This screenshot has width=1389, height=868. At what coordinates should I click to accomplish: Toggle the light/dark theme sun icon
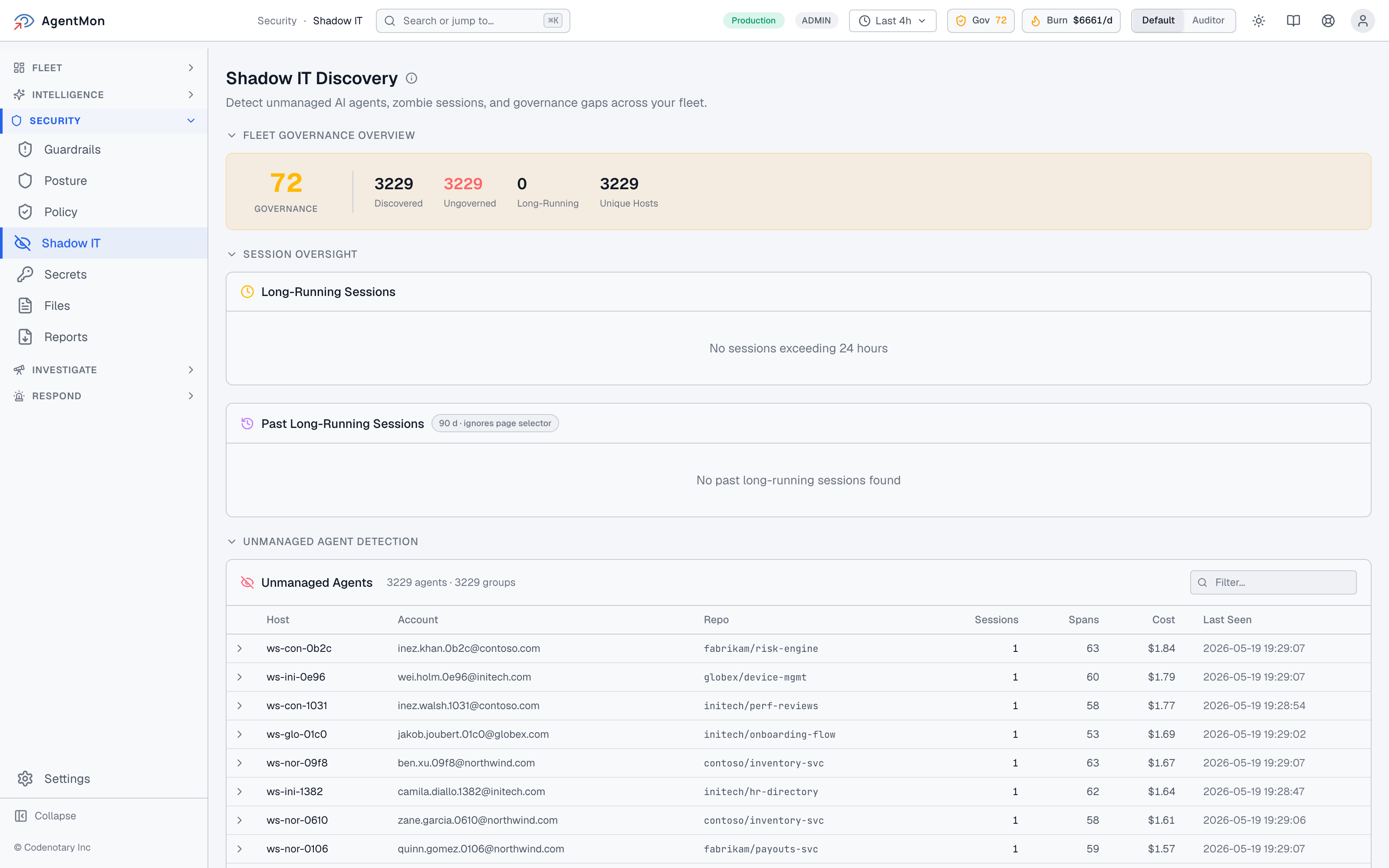(x=1258, y=21)
